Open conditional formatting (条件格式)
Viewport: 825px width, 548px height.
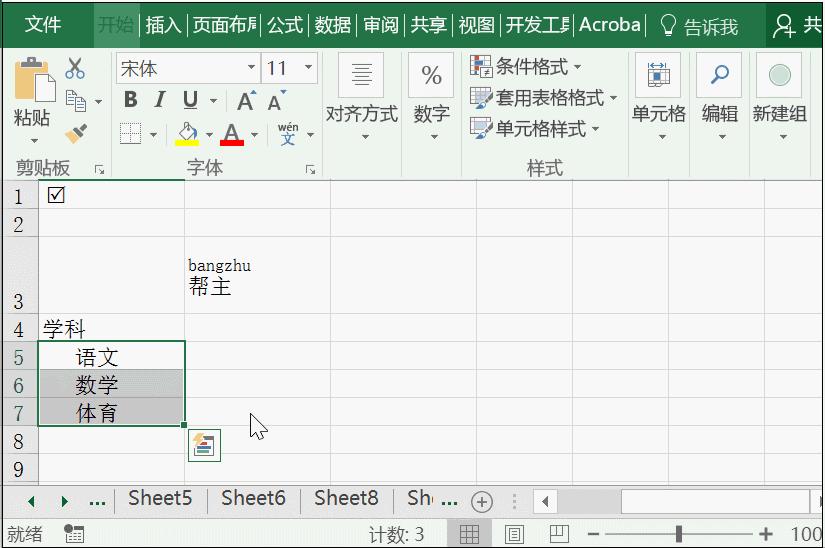pos(525,67)
